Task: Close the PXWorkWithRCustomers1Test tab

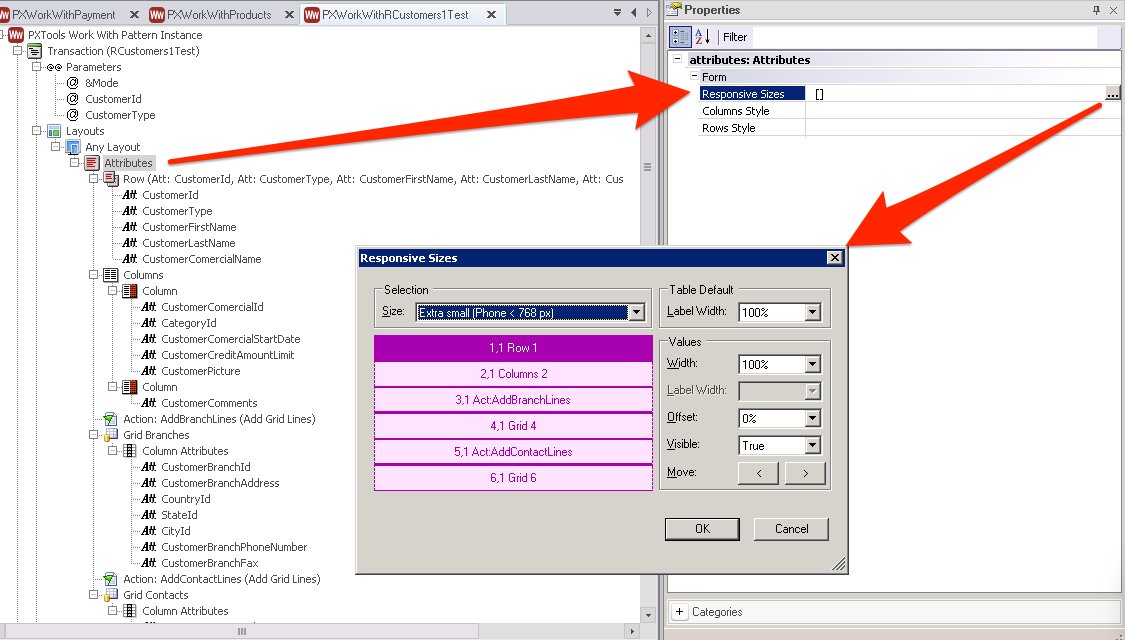Action: tap(491, 14)
